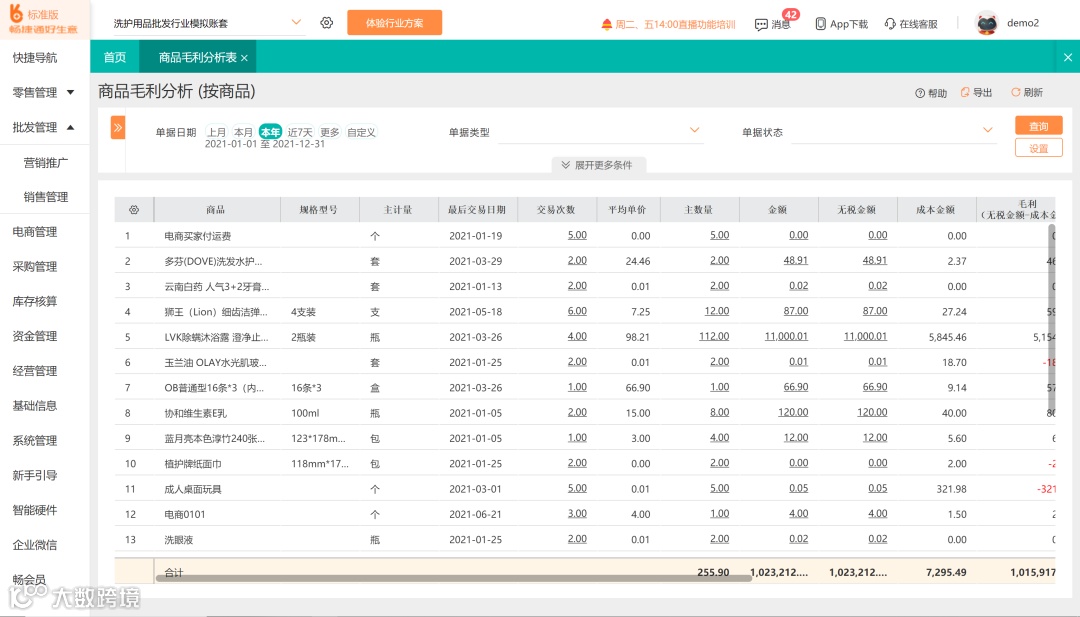
Task: Select the 更多 date filter
Action: [x=330, y=132]
